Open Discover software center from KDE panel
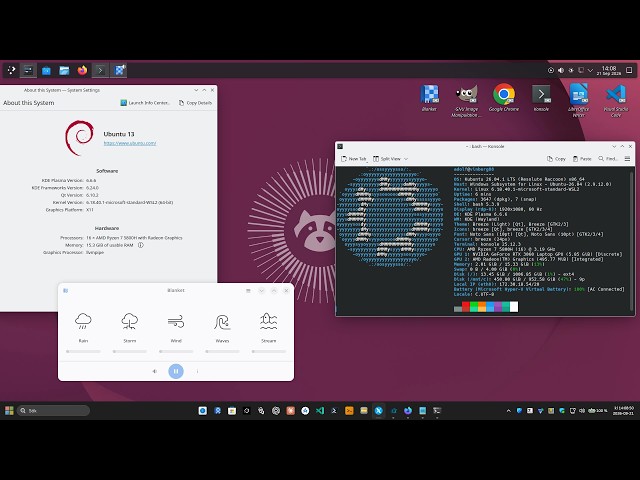Viewport: 640px width, 480px height. [46, 70]
